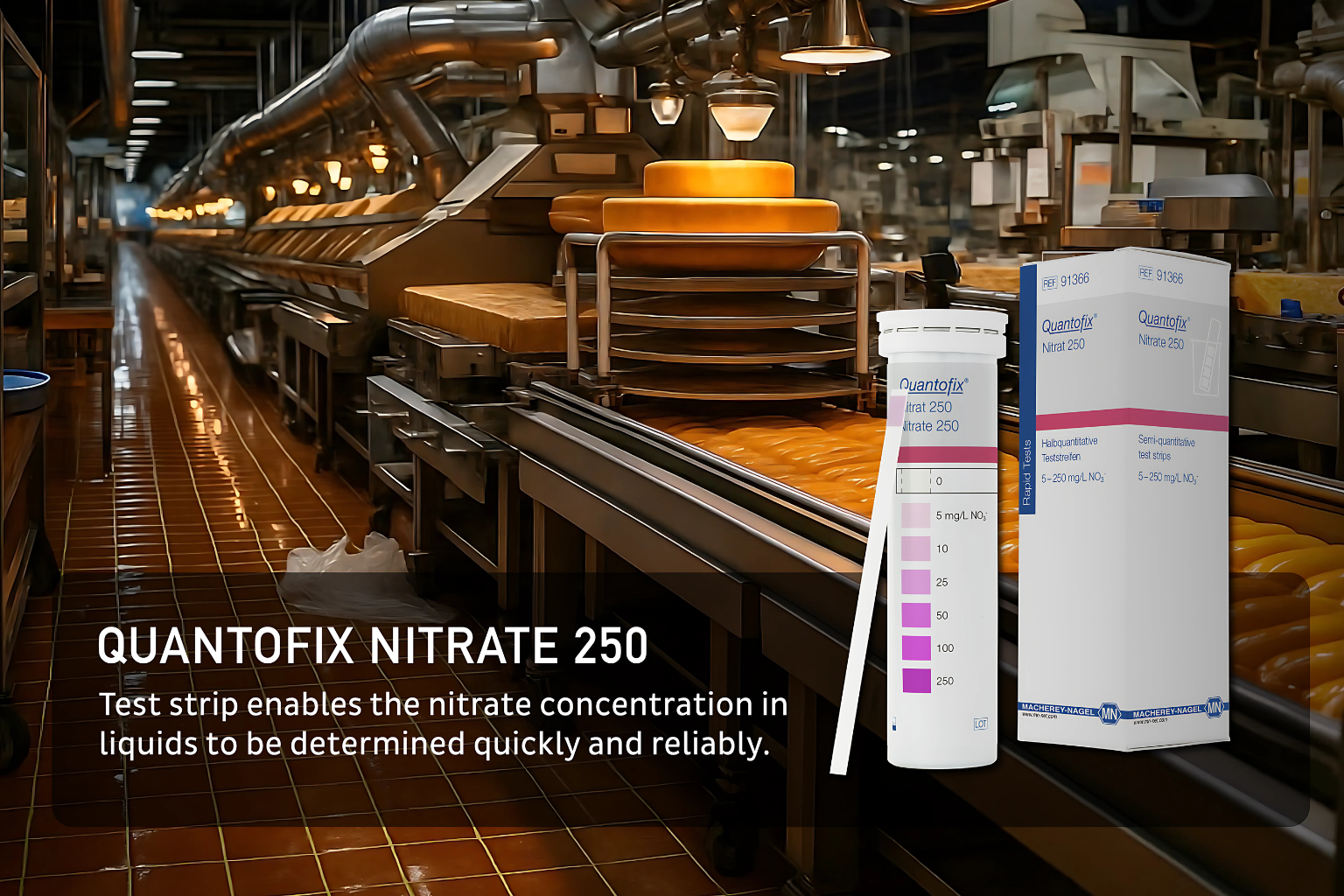Click the vertical "Rapid Tests" label on box

[1027, 473]
